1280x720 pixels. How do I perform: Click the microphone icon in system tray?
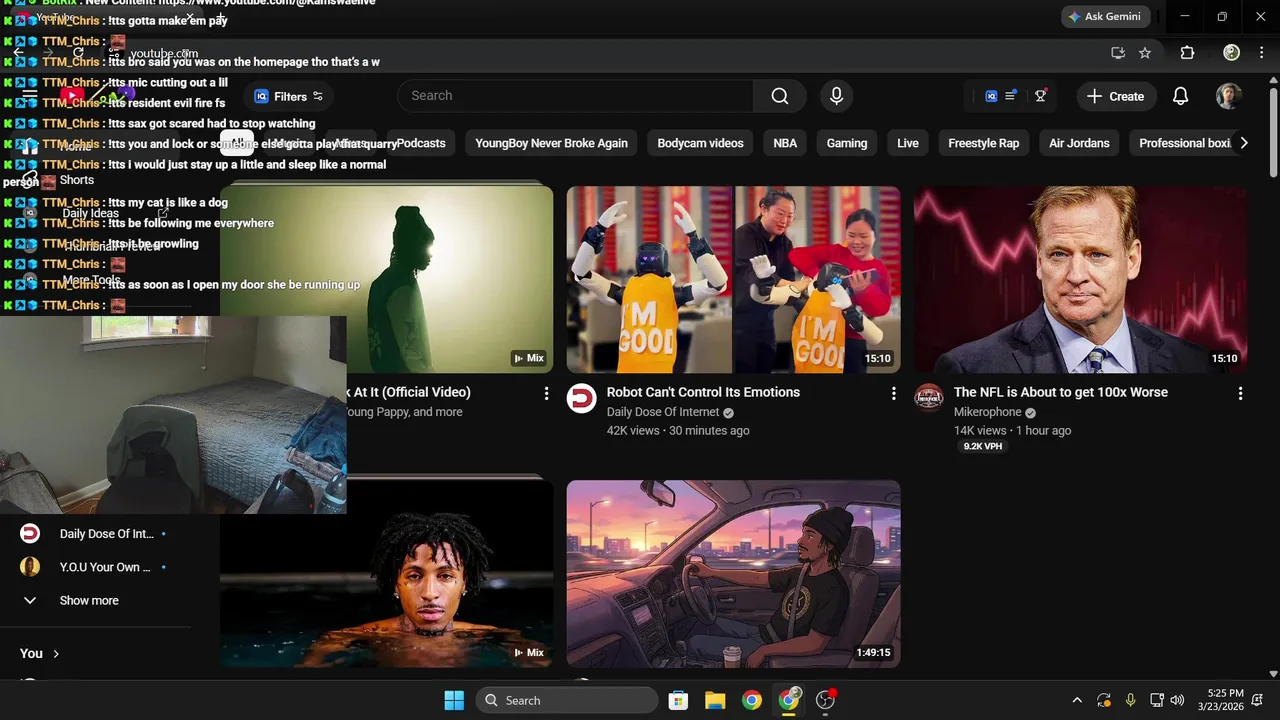tap(1130, 700)
